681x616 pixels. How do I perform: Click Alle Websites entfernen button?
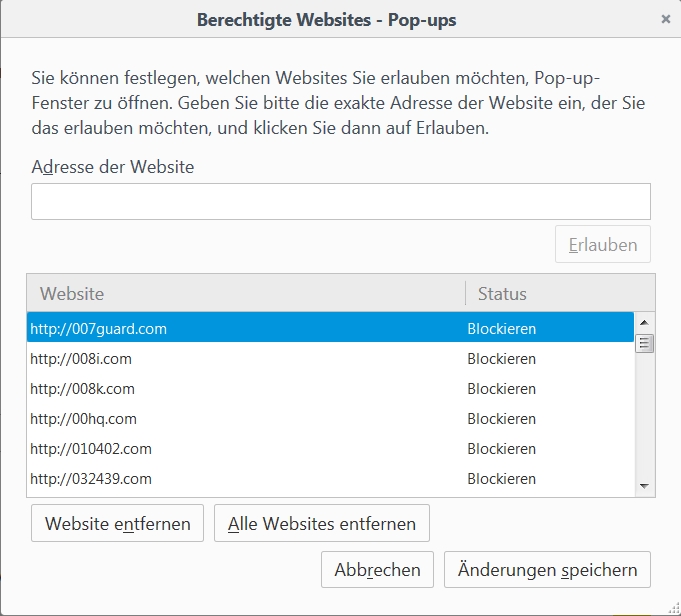click(321, 523)
